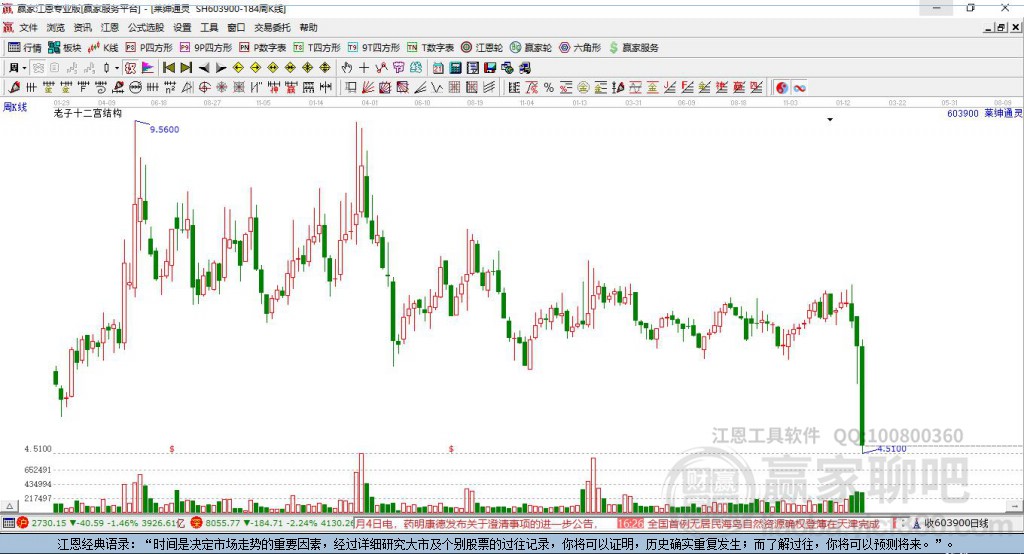Toggle the highlighted red chart-mode icon
The height and width of the screenshot is (554, 1024).
click(130, 68)
